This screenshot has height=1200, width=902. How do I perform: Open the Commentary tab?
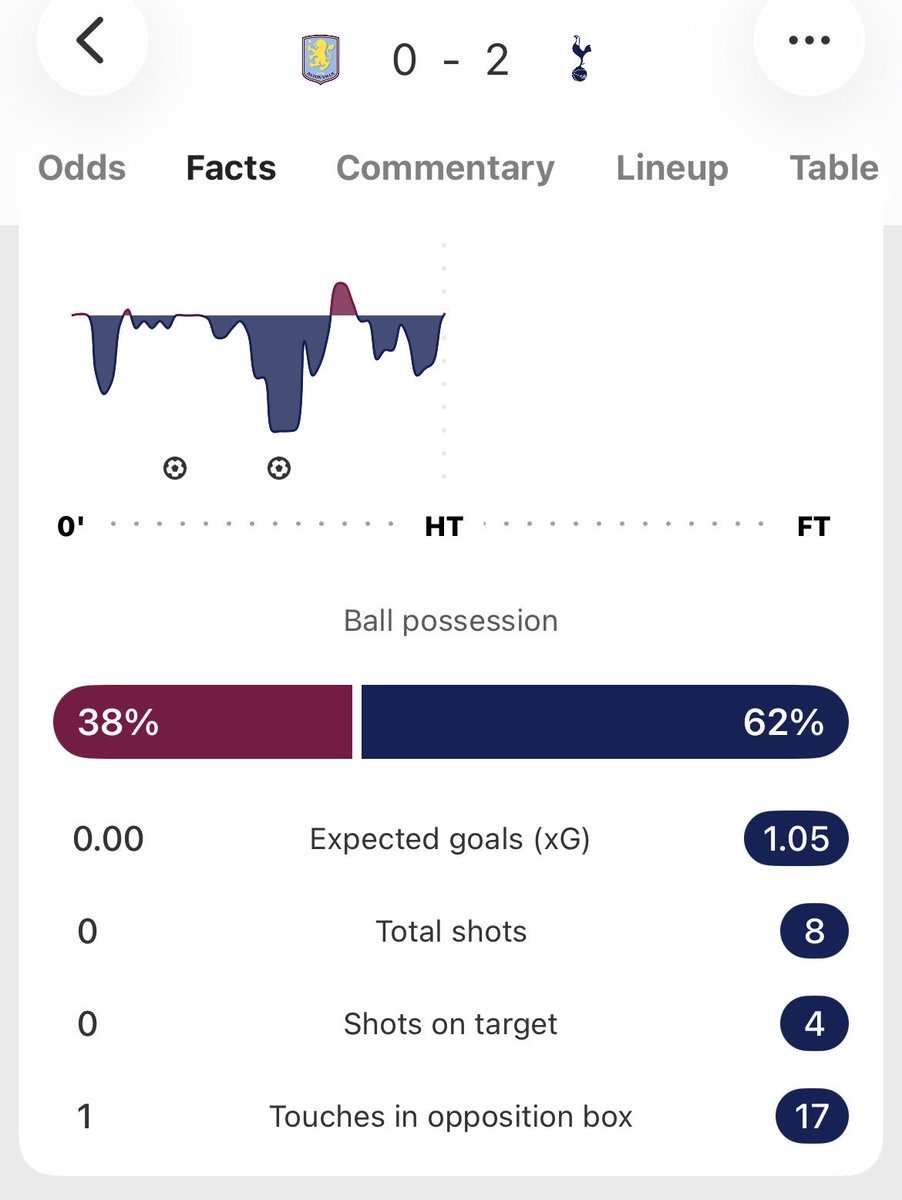[x=445, y=168]
